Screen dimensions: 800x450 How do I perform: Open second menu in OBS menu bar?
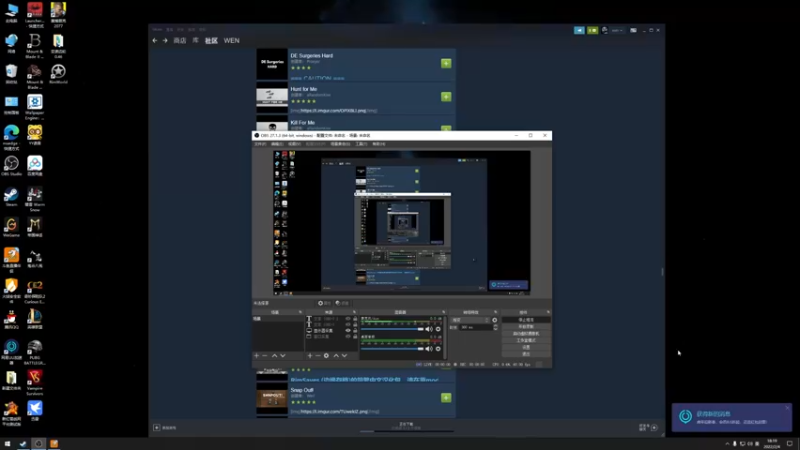(277, 144)
